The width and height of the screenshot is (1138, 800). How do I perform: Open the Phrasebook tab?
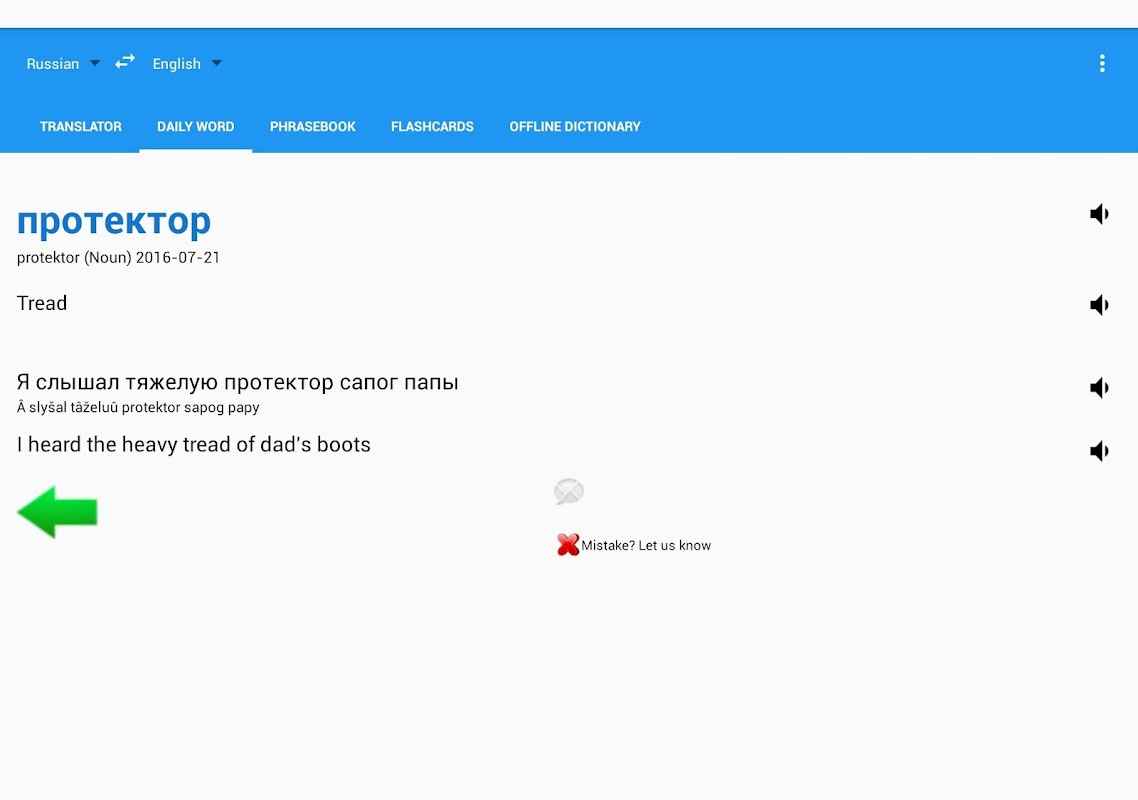[313, 126]
